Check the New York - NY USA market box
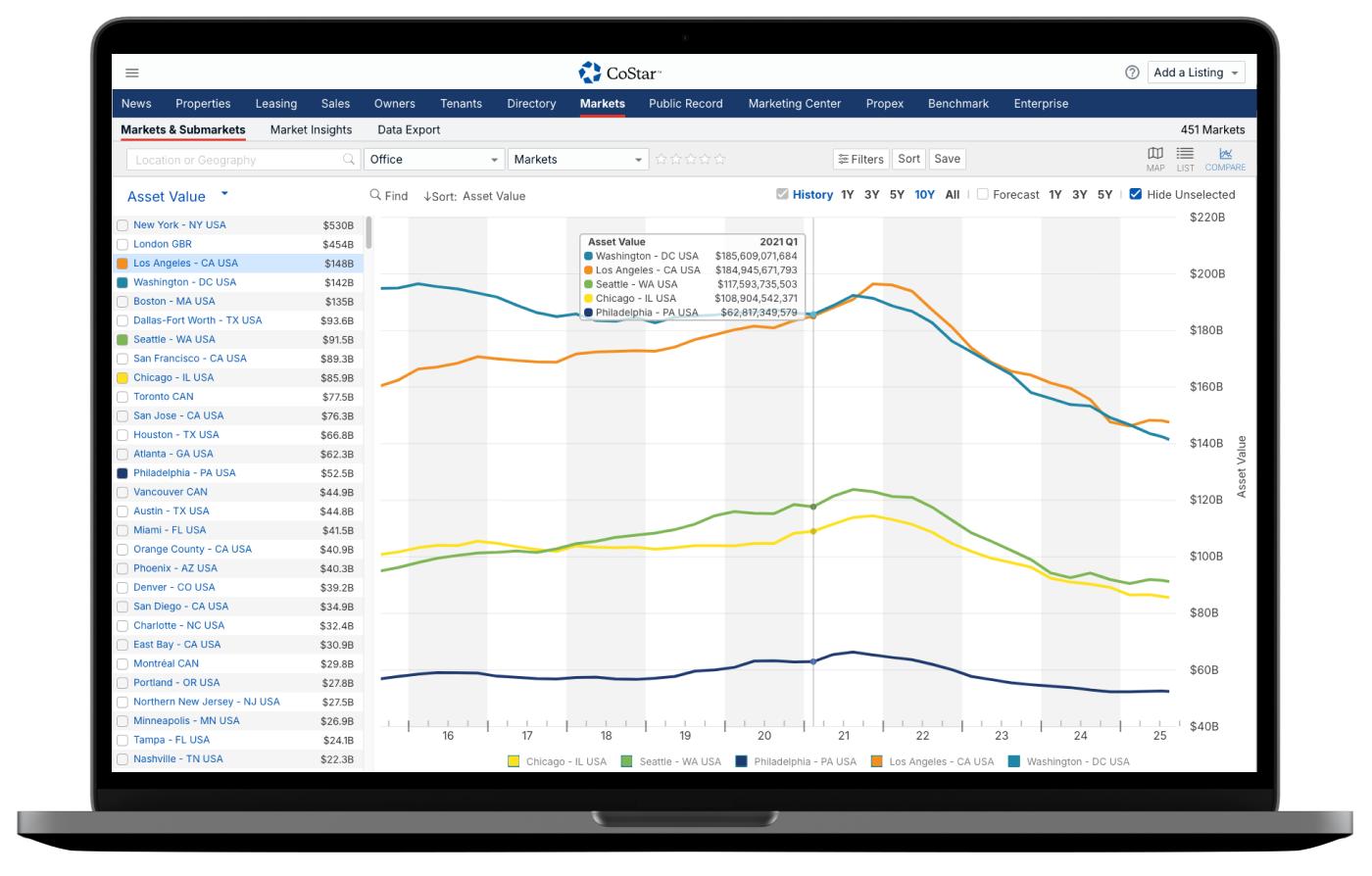 click(x=122, y=225)
